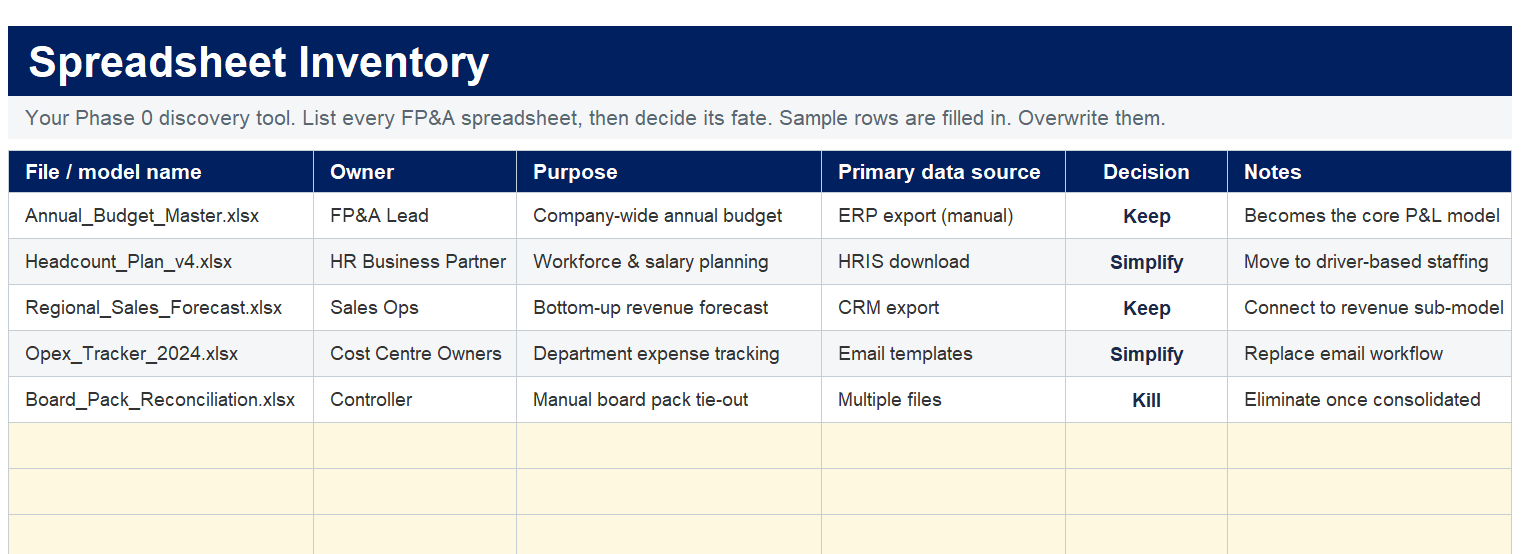
Task: Select the 'Bottom-up revenue forecast' cell
Action: coord(669,308)
